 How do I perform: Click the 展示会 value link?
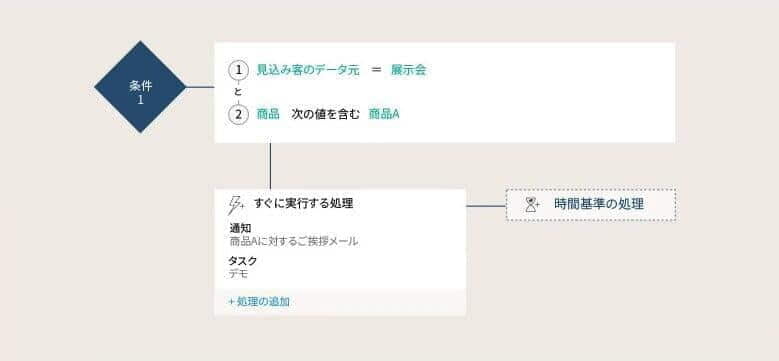(408, 70)
